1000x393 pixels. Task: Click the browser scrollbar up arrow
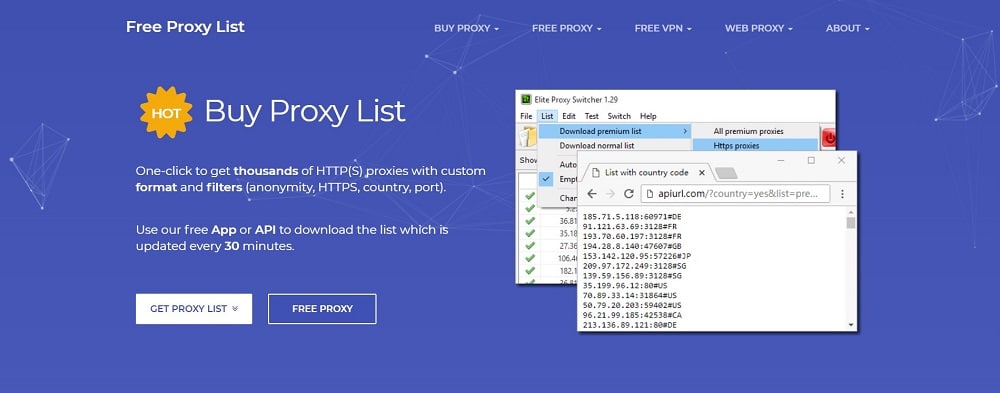tap(851, 212)
